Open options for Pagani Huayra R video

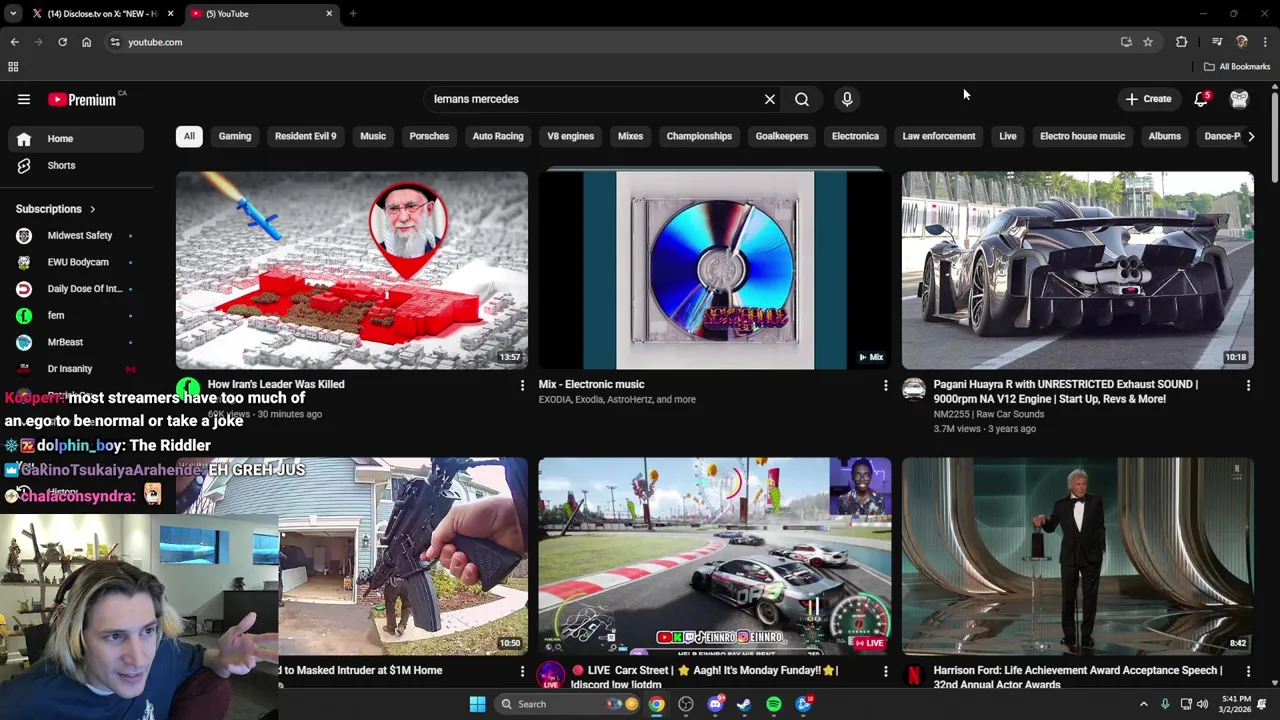[x=1248, y=385]
